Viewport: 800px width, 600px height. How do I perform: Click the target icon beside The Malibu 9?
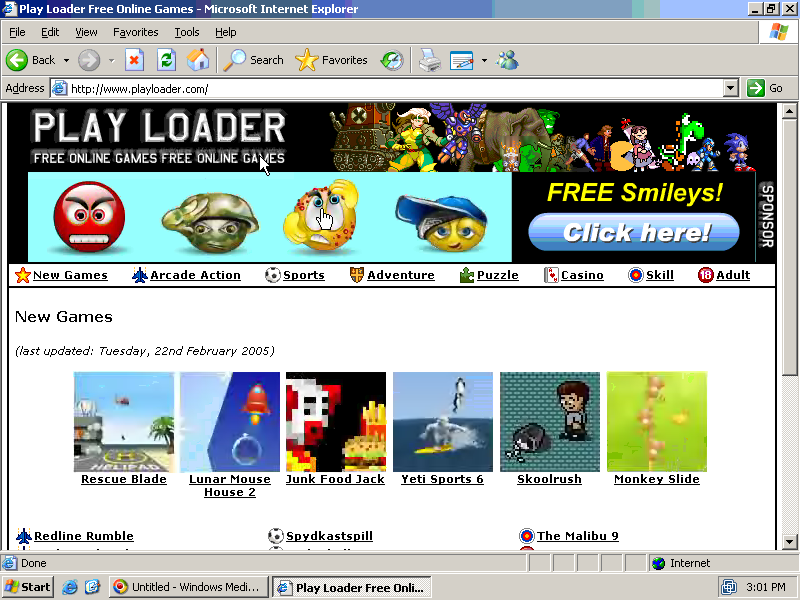pos(527,536)
